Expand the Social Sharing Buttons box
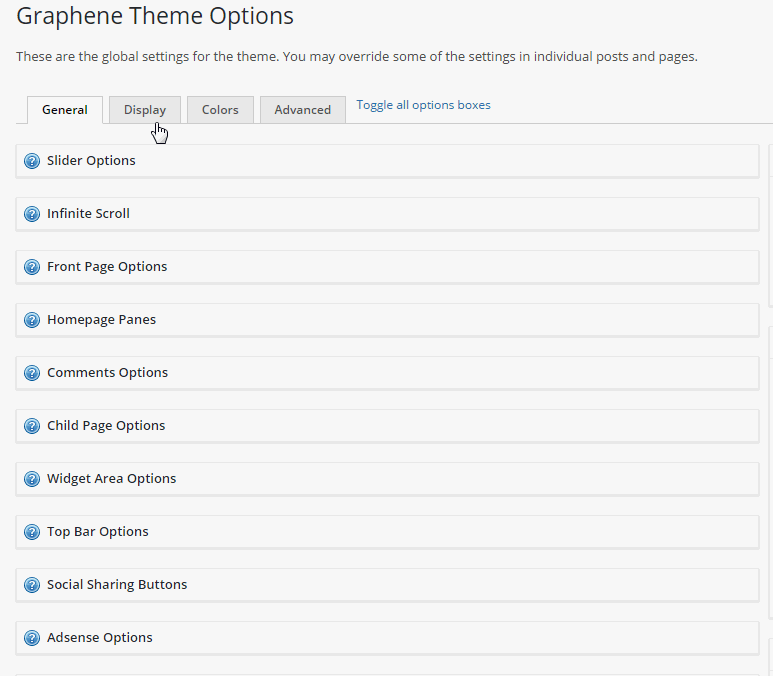 [x=387, y=585]
